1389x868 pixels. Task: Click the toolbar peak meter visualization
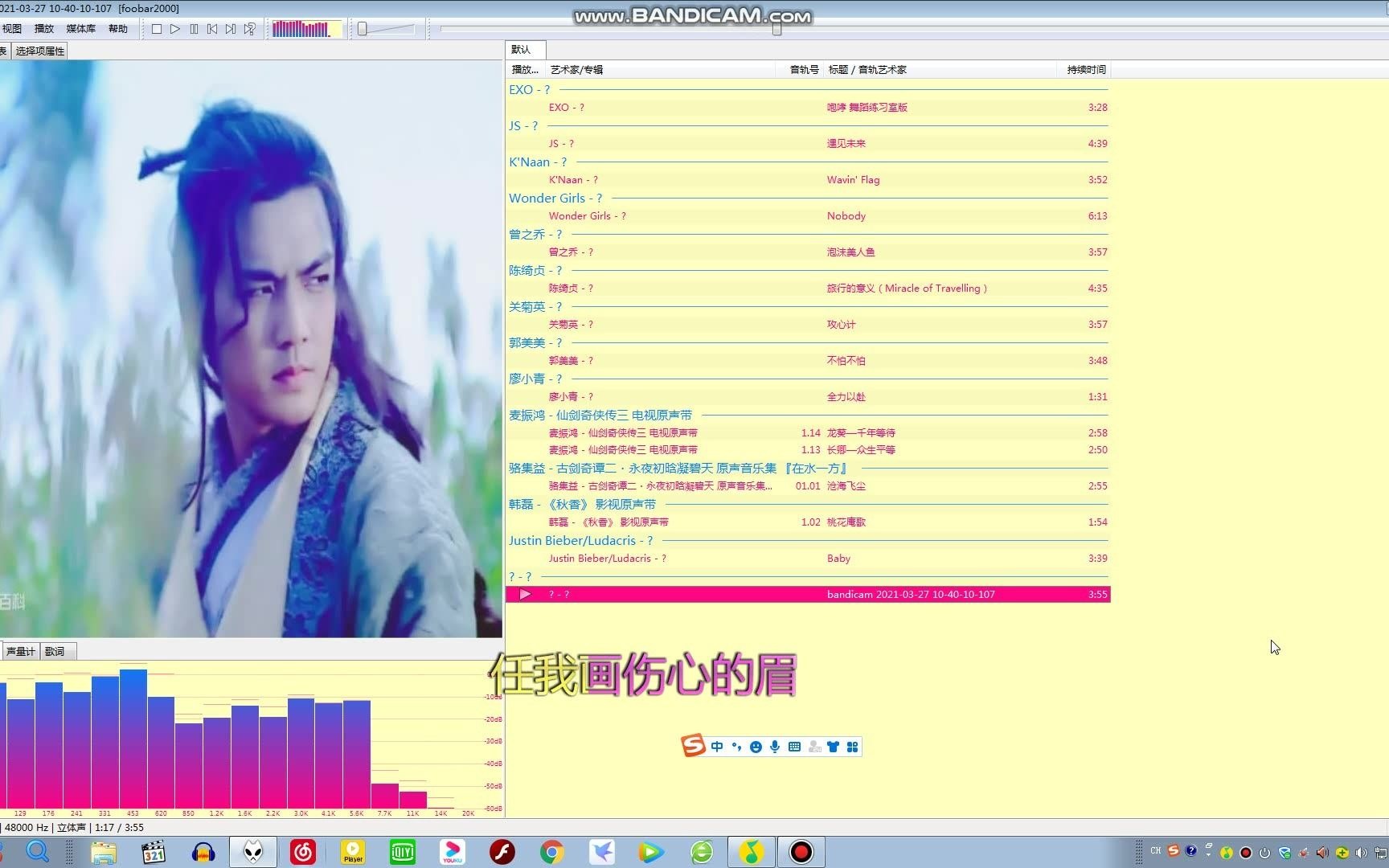tap(306, 29)
